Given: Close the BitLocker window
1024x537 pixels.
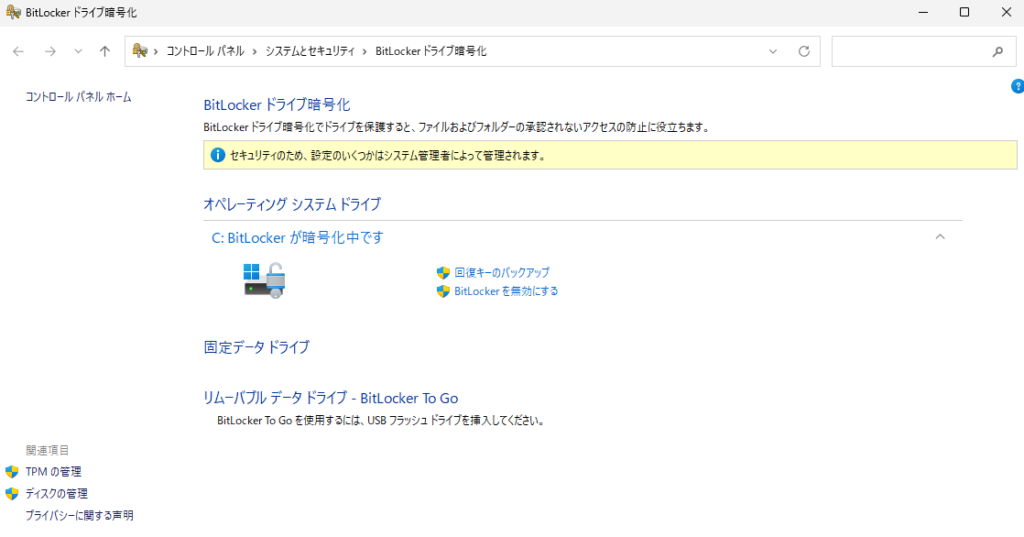Looking at the screenshot, I should click(1006, 12).
